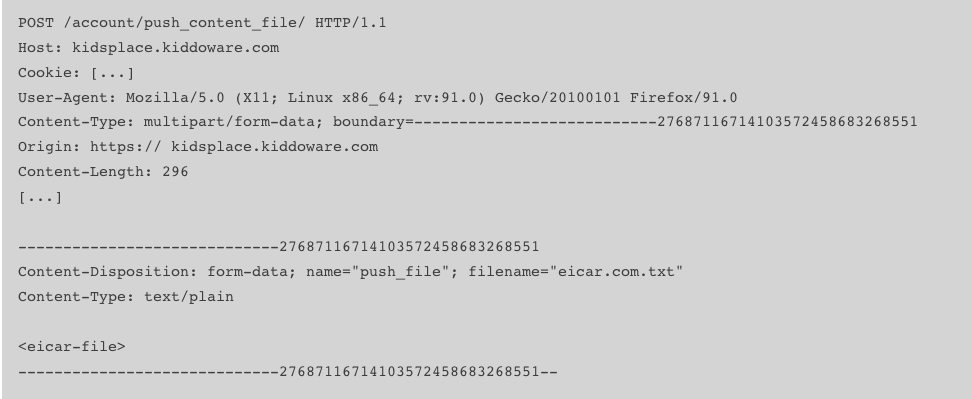Click Firefox/91.0 in the User-Agent
Viewport: 972px width, 399px height.
click(x=684, y=98)
